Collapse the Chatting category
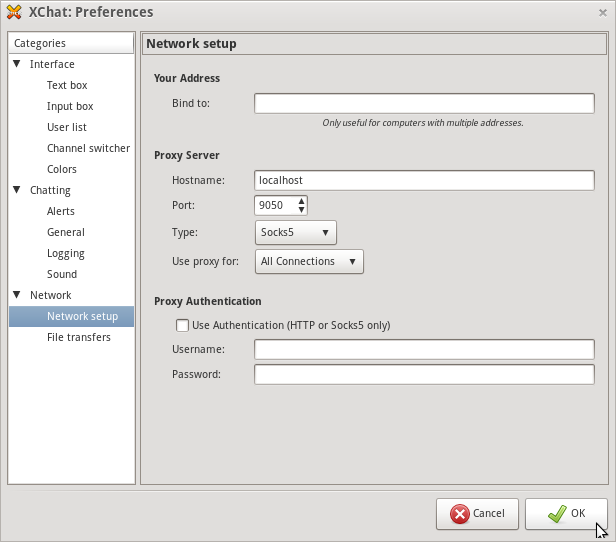Image resolution: width=616 pixels, height=542 pixels. (x=17, y=190)
